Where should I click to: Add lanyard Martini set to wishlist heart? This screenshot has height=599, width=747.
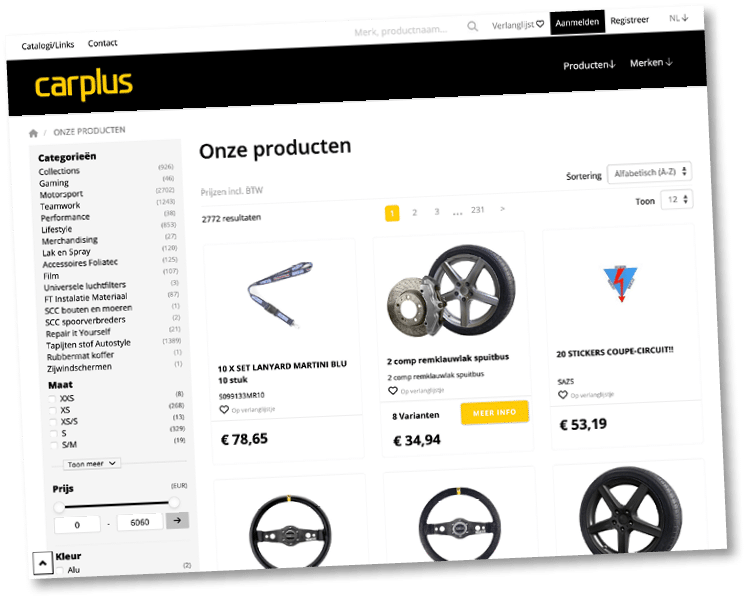click(x=224, y=409)
